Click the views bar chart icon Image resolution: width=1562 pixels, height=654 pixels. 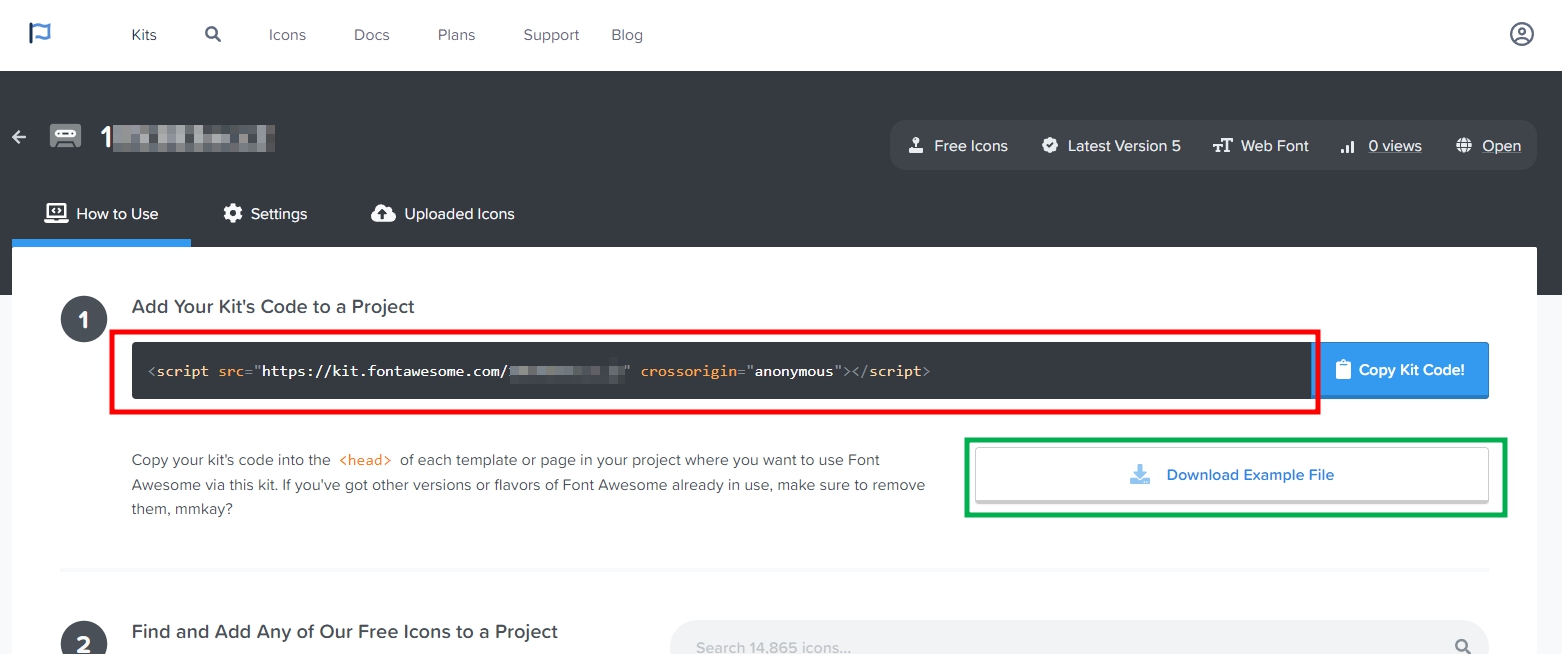(x=1348, y=146)
